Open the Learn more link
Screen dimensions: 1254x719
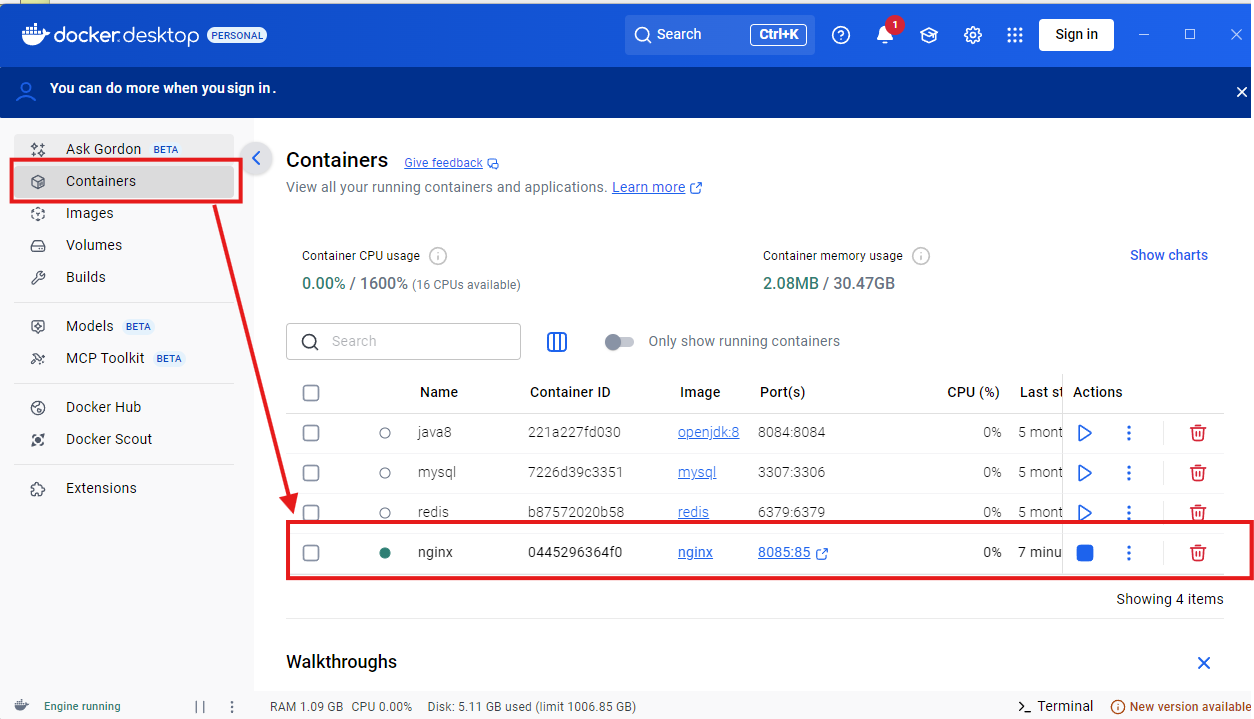pyautogui.click(x=648, y=187)
